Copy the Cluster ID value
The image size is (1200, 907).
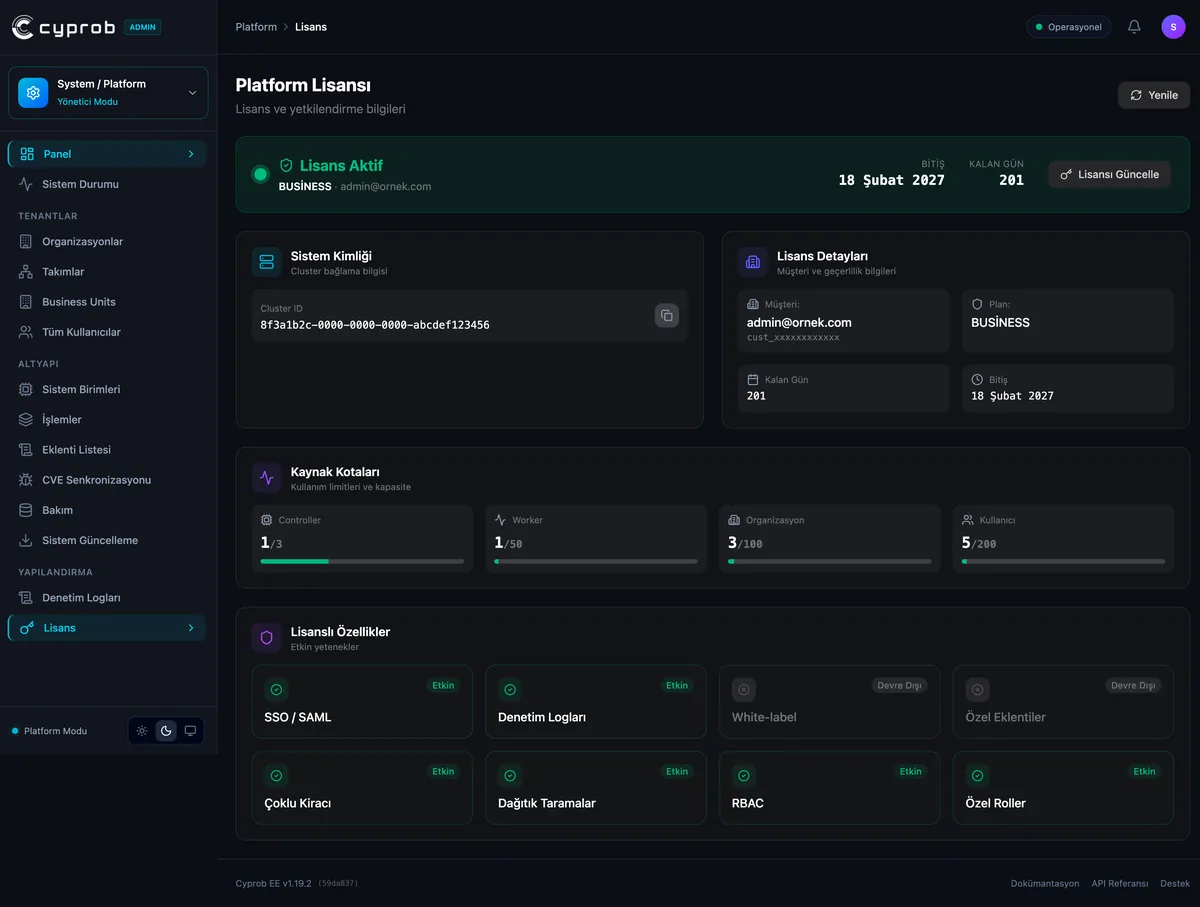pyautogui.click(x=666, y=316)
